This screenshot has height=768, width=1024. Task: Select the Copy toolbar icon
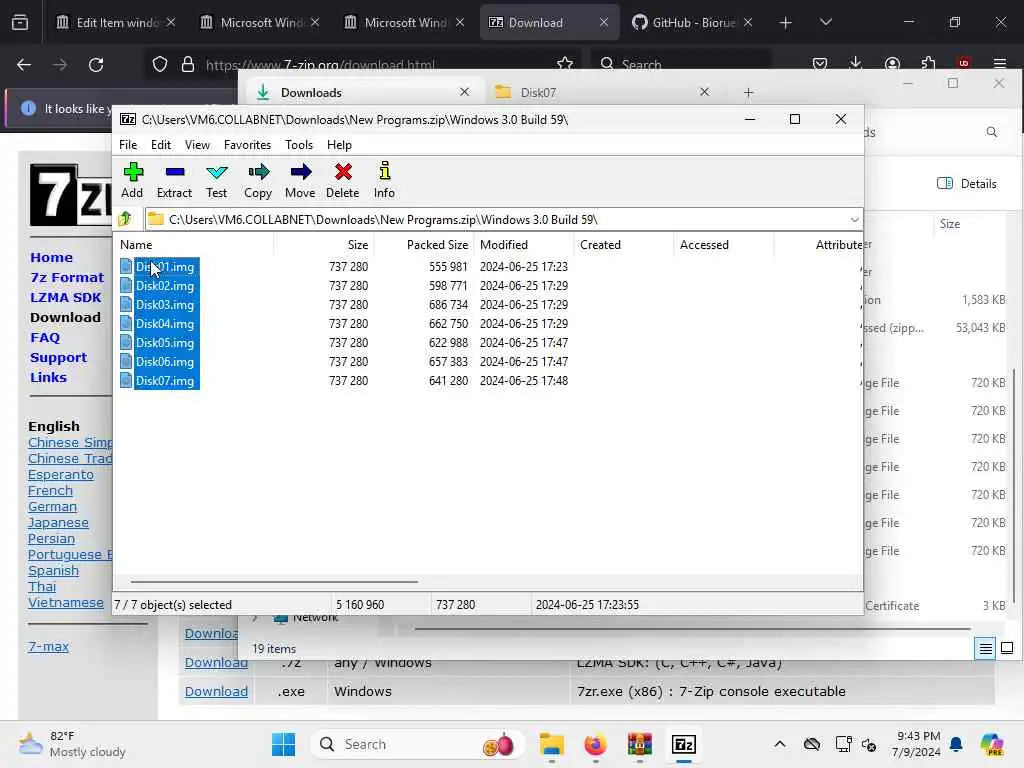[x=258, y=180]
